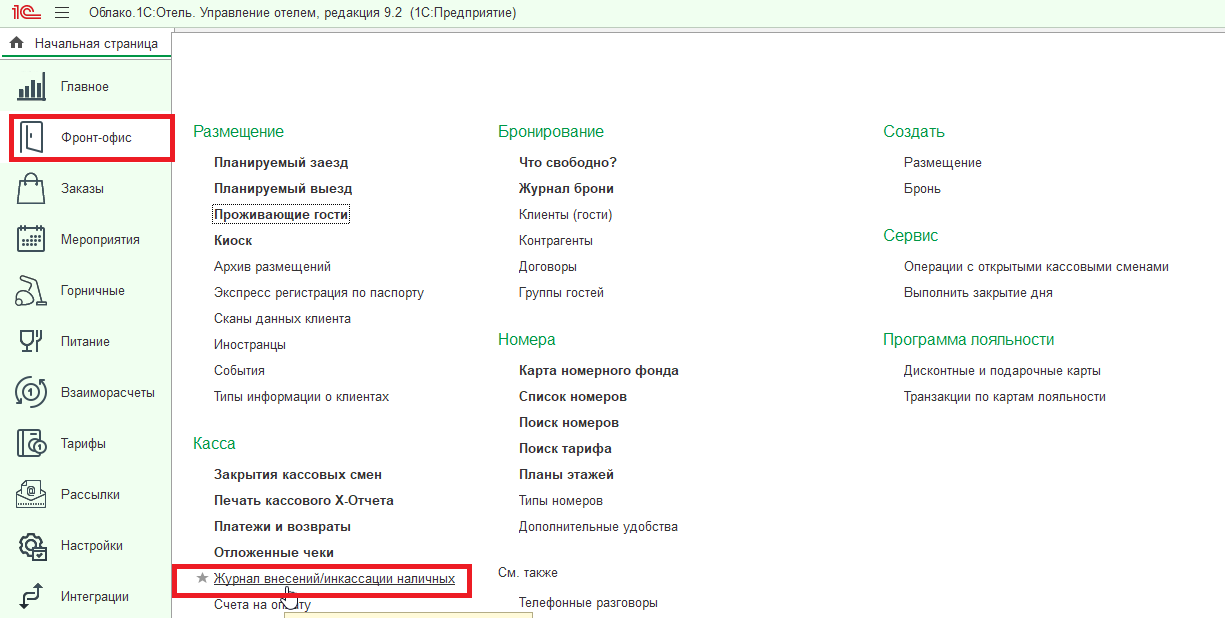Open the Иностранцы link
The image size is (1225, 618).
pyautogui.click(x=250, y=344)
